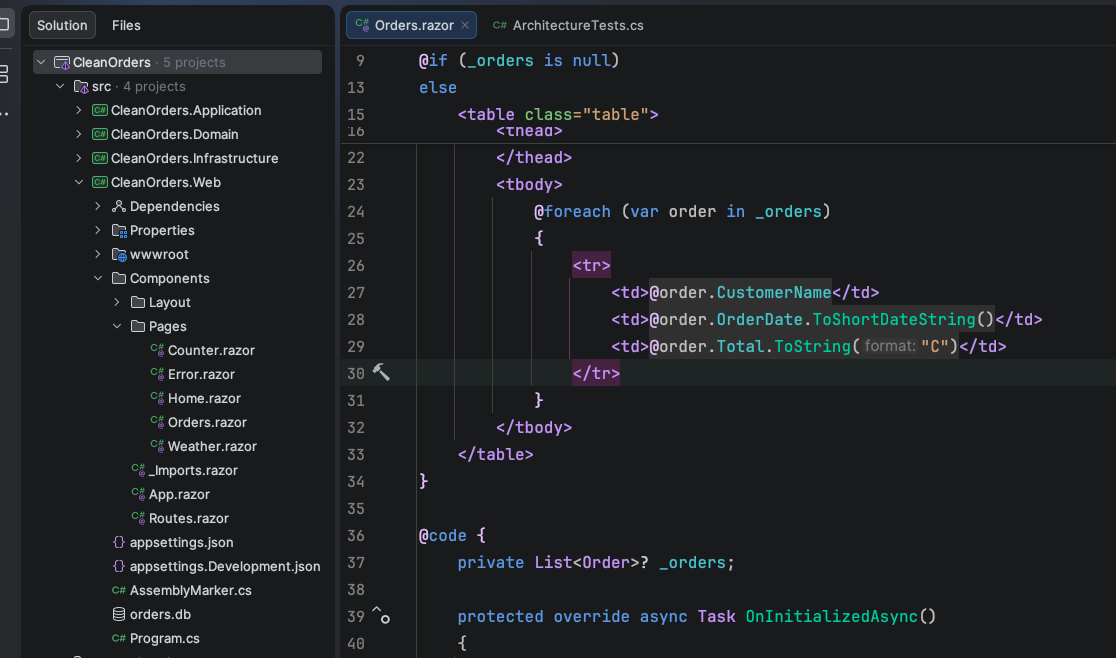Click the orders.db file icon
The image size is (1116, 658).
(x=119, y=614)
